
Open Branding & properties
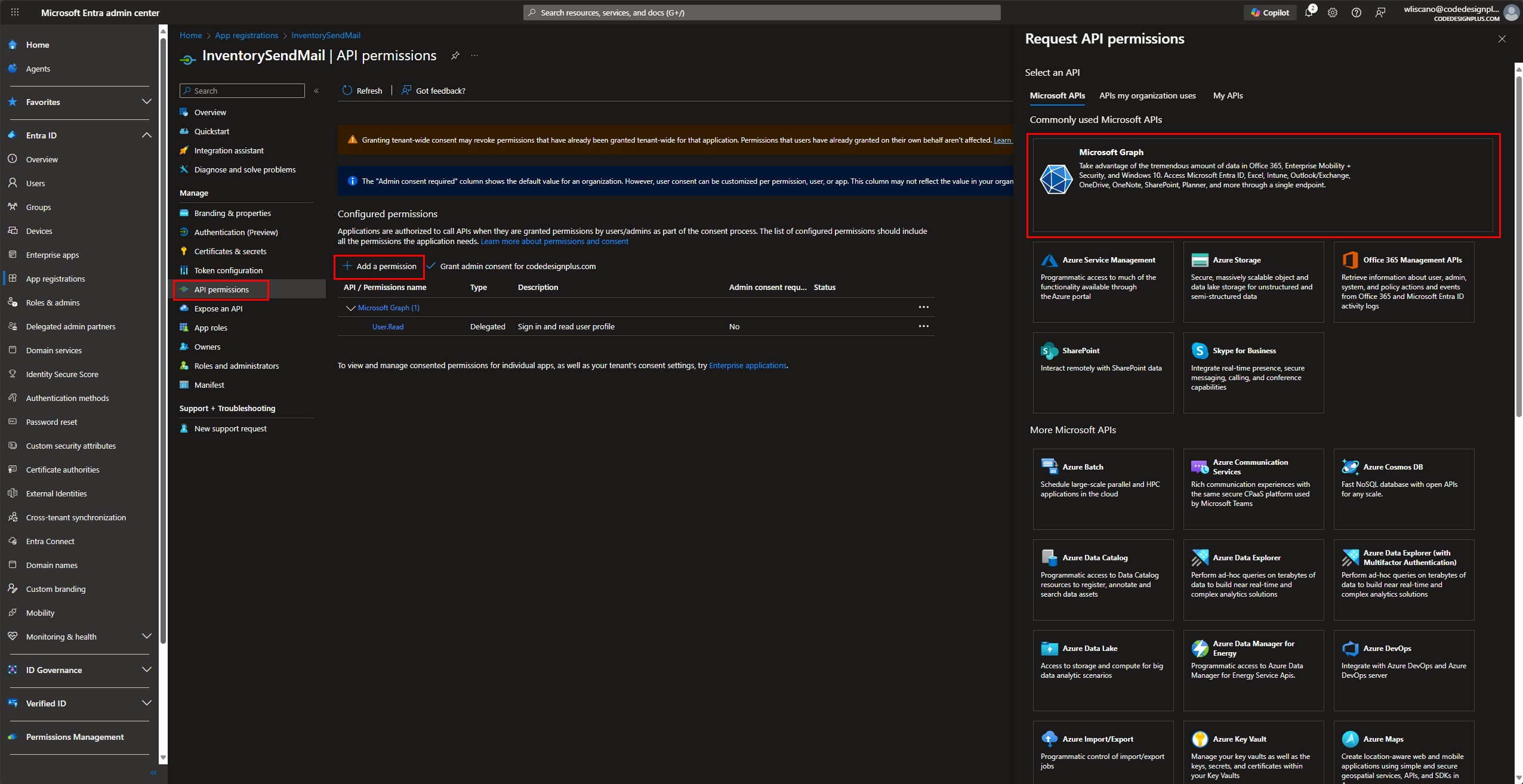pyautogui.click(x=232, y=213)
